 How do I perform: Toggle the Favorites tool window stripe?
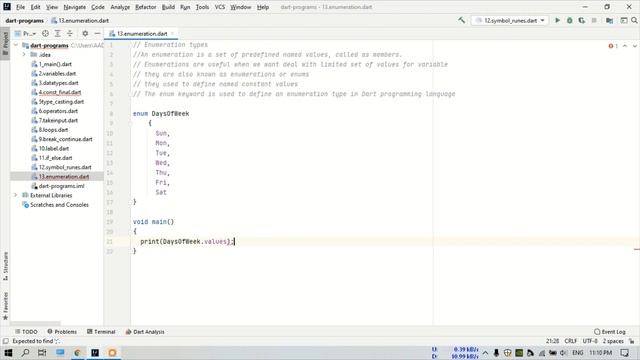coord(5,306)
